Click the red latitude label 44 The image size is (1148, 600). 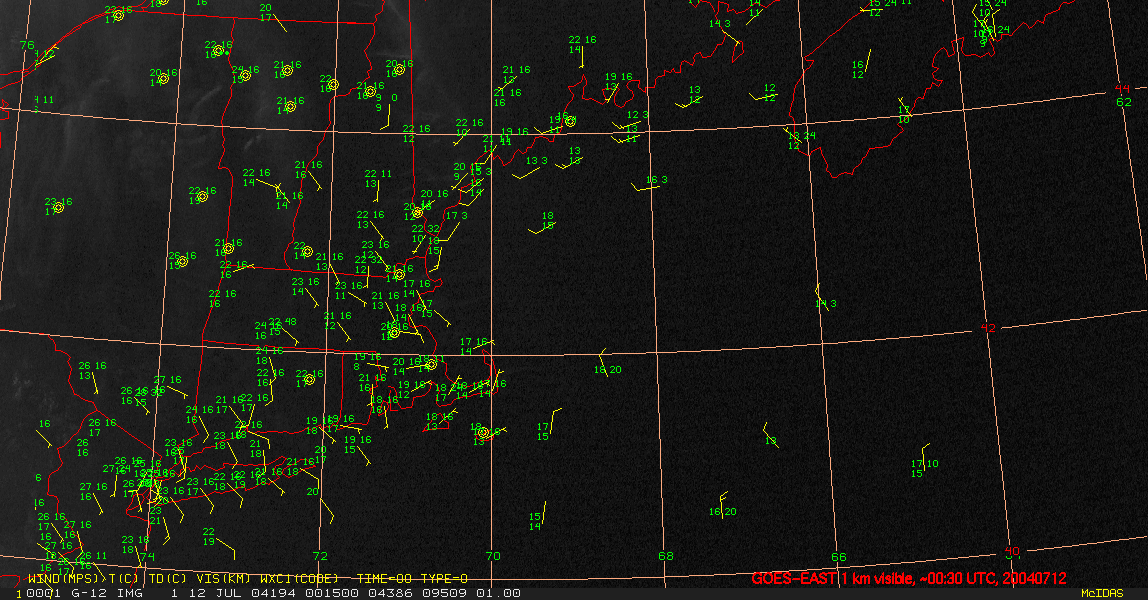click(x=1122, y=89)
